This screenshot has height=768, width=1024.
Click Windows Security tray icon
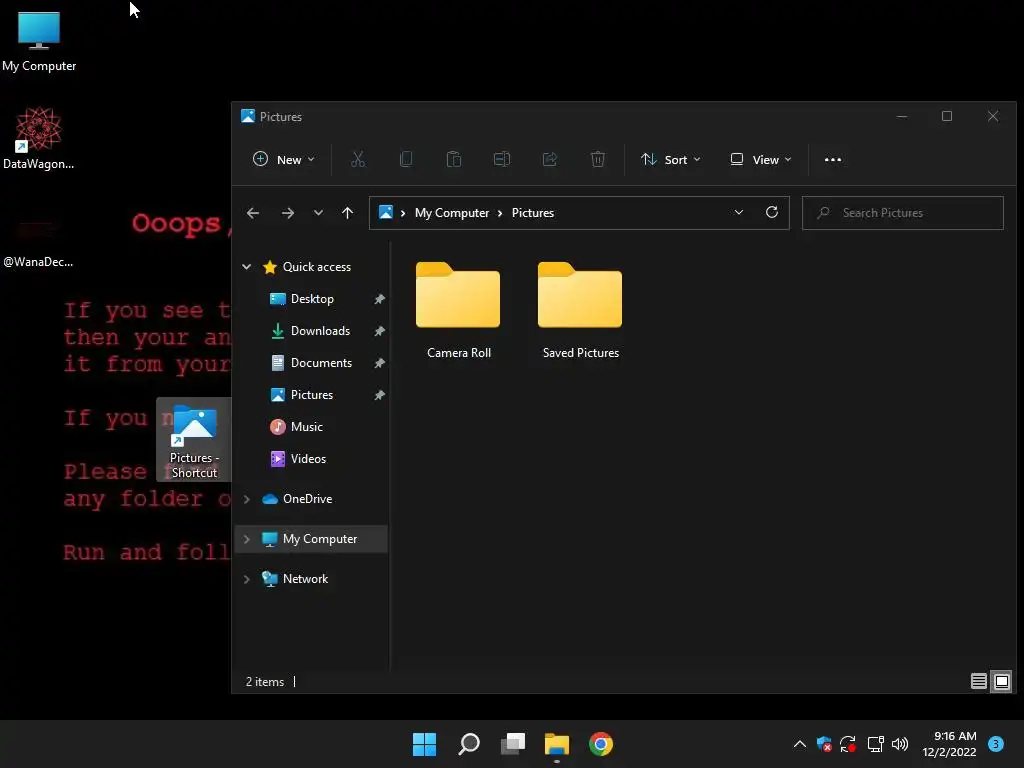pyautogui.click(x=824, y=744)
